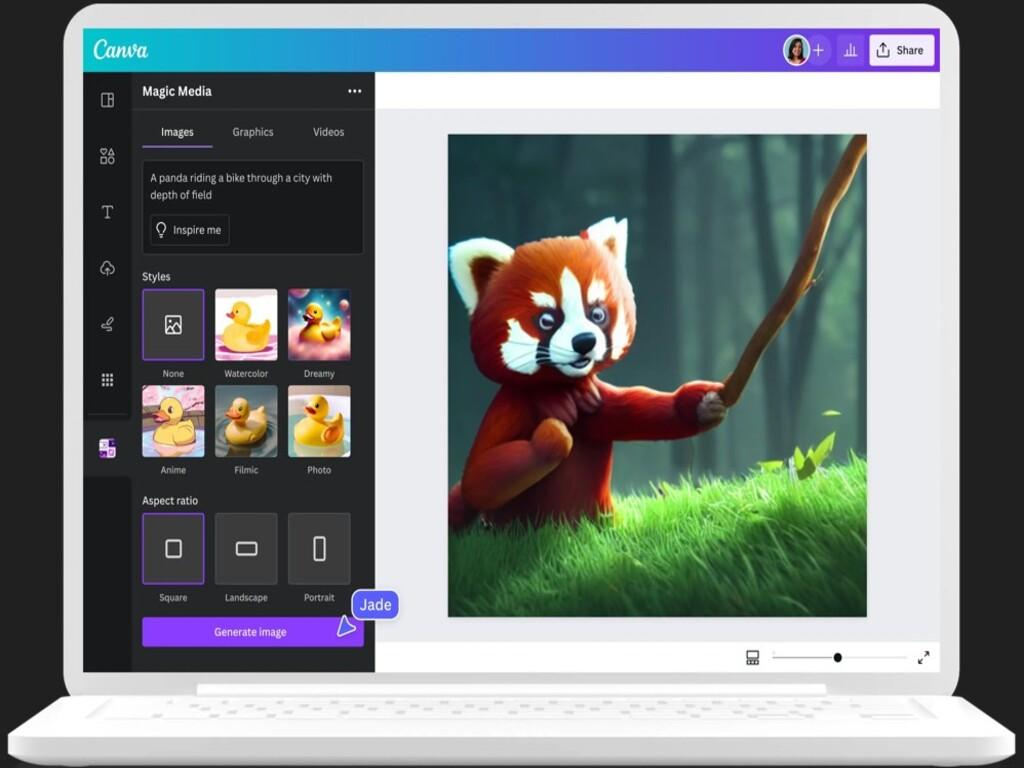Screen dimensions: 1024x768
Task: Select the Portrait aspect ratio
Action: (319, 548)
